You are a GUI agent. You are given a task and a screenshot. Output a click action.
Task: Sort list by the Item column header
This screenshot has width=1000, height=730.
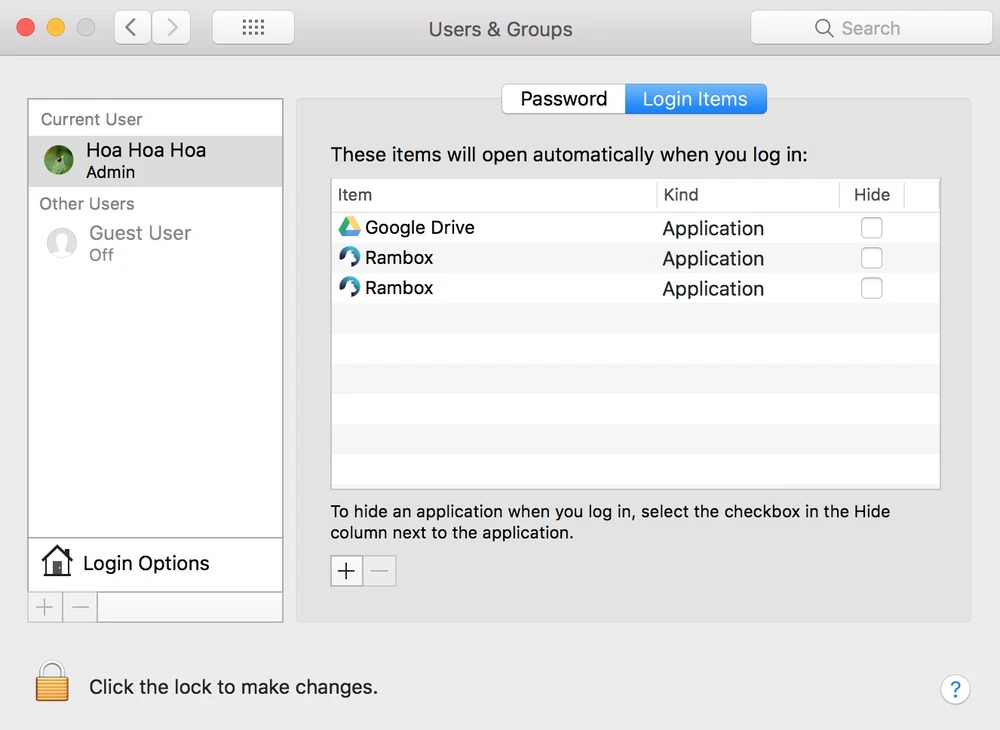[x=493, y=195]
